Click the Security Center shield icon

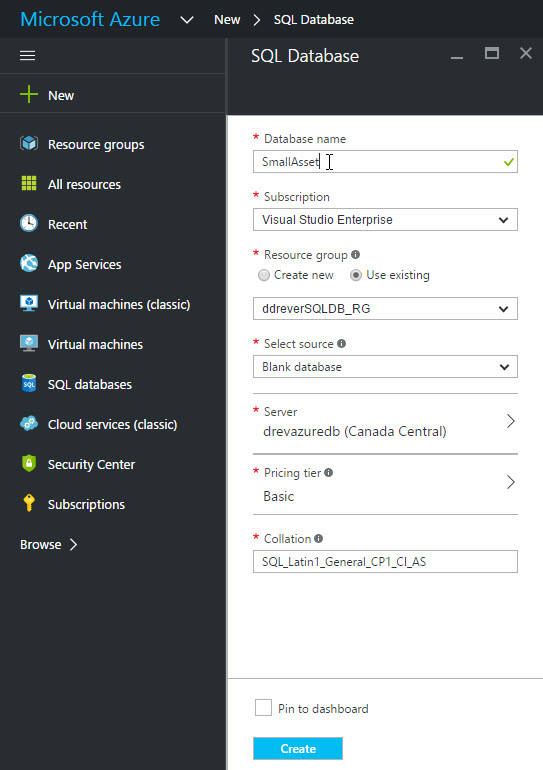pyautogui.click(x=29, y=464)
